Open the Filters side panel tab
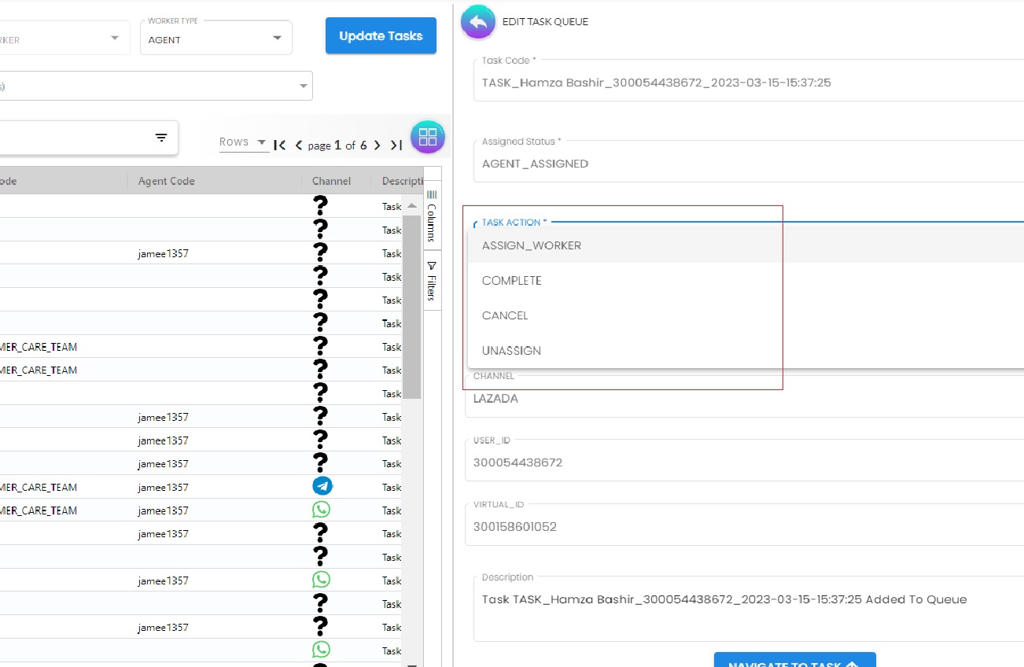Screen dimensions: 1024x667 (432, 281)
